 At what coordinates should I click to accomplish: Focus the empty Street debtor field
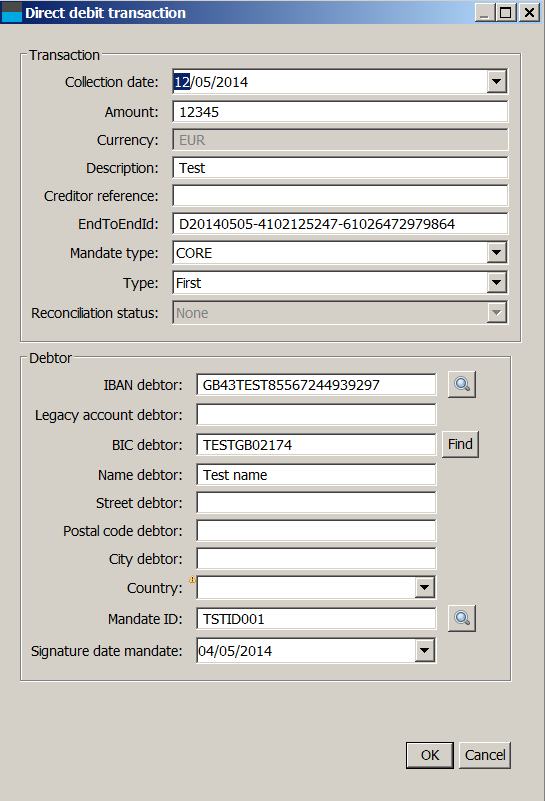(x=316, y=503)
